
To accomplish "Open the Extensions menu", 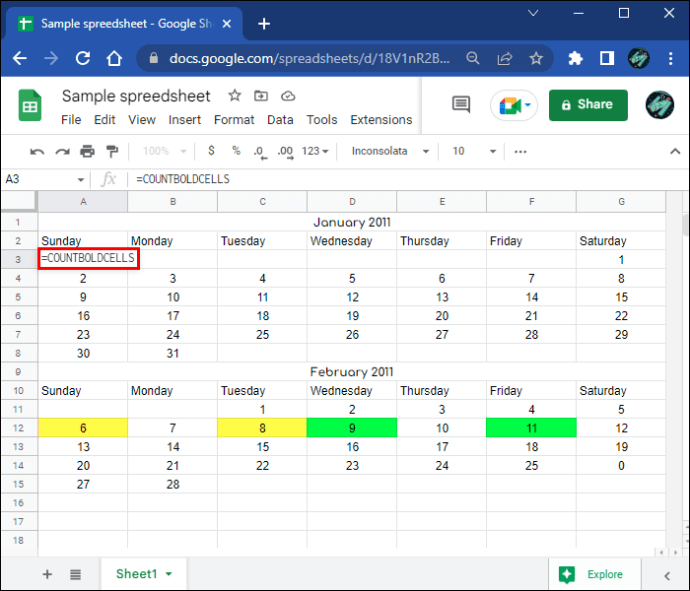I will (381, 120).
